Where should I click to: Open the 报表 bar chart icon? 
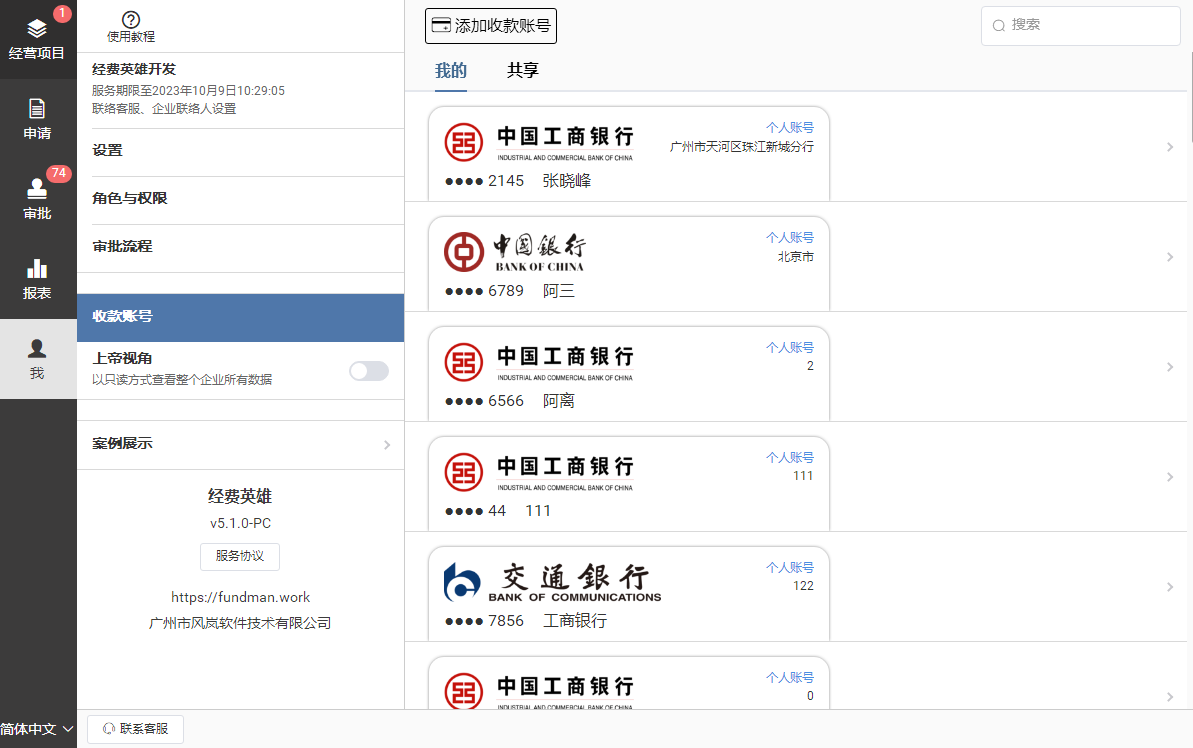click(37, 269)
